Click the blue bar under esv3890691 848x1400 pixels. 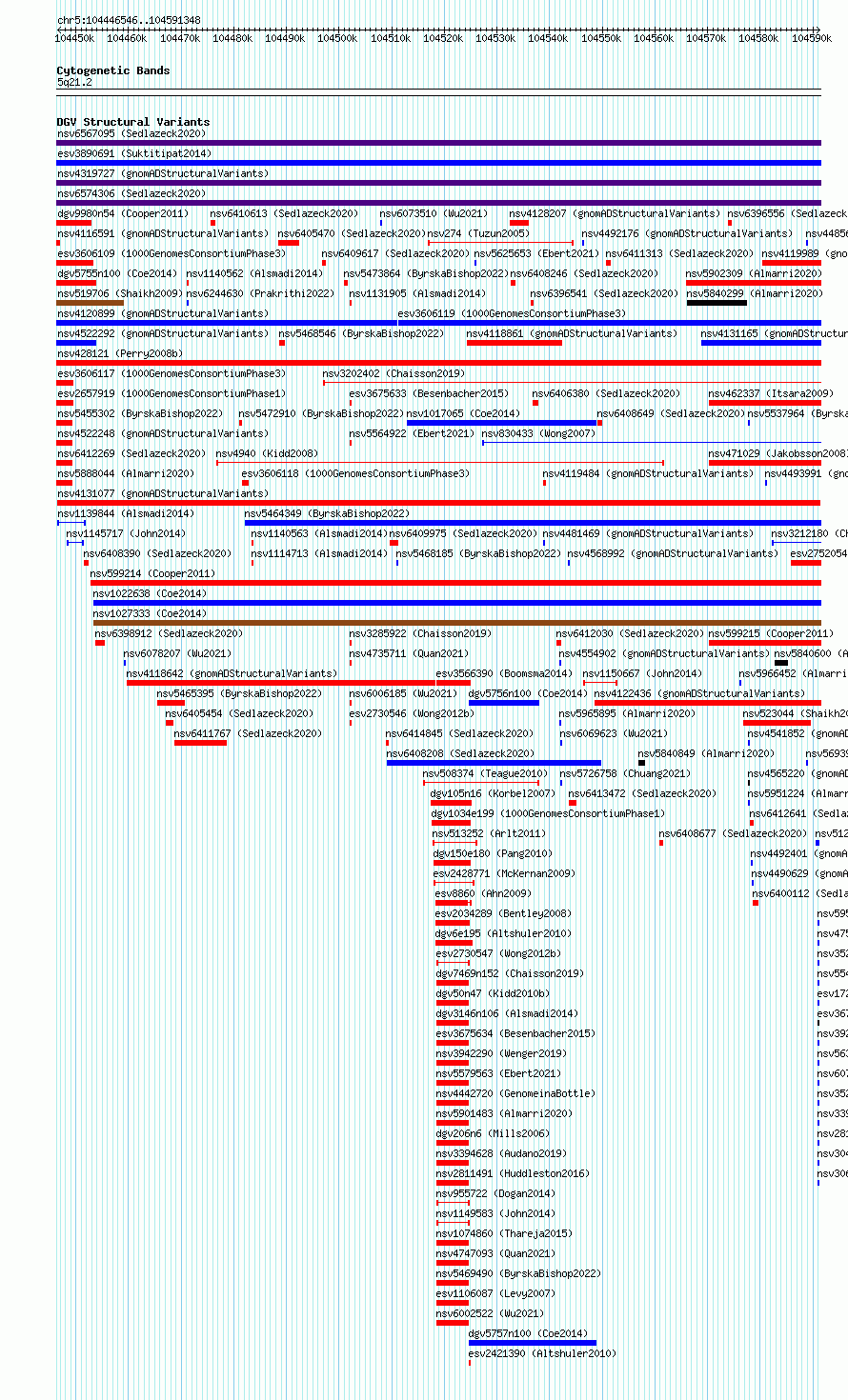tap(438, 163)
